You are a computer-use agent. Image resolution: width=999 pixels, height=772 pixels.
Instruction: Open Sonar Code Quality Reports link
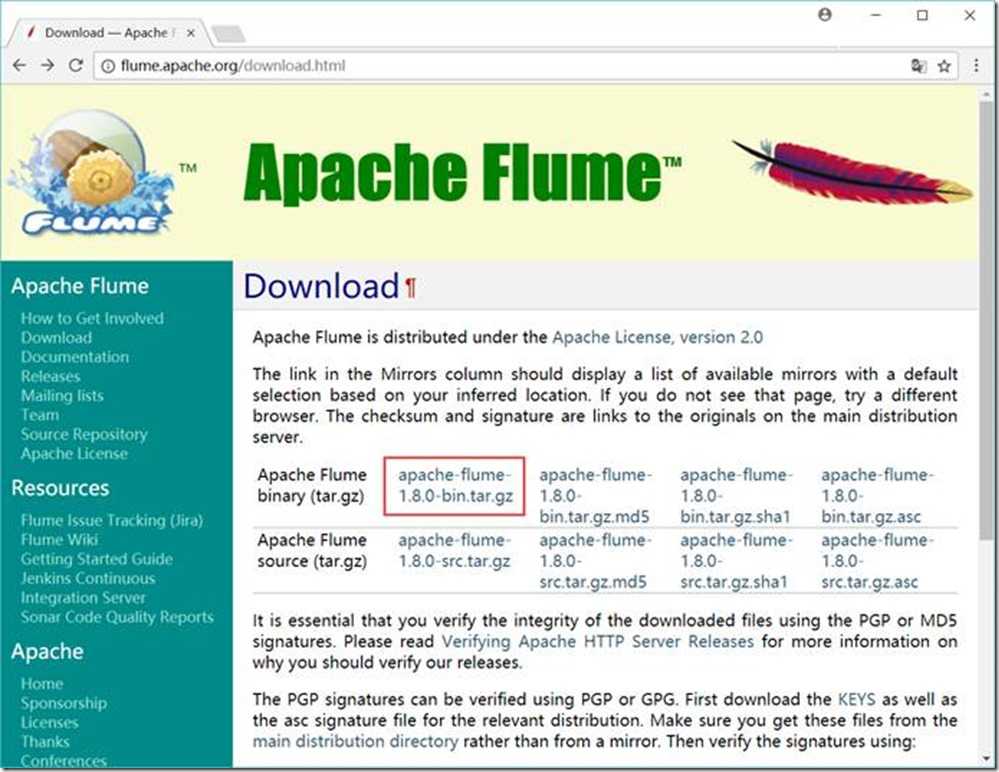[x=117, y=617]
